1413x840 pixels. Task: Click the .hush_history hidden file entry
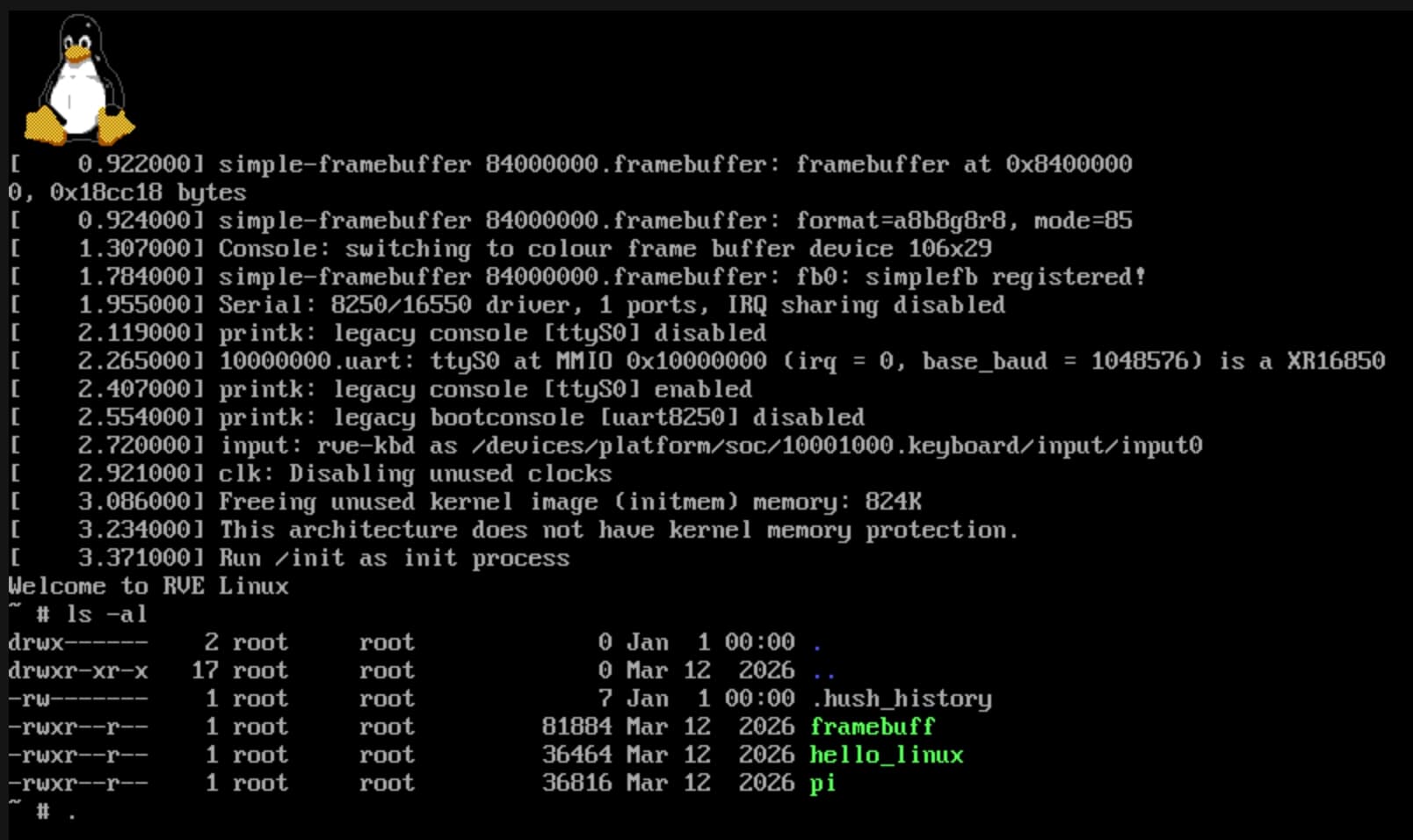[x=902, y=699]
